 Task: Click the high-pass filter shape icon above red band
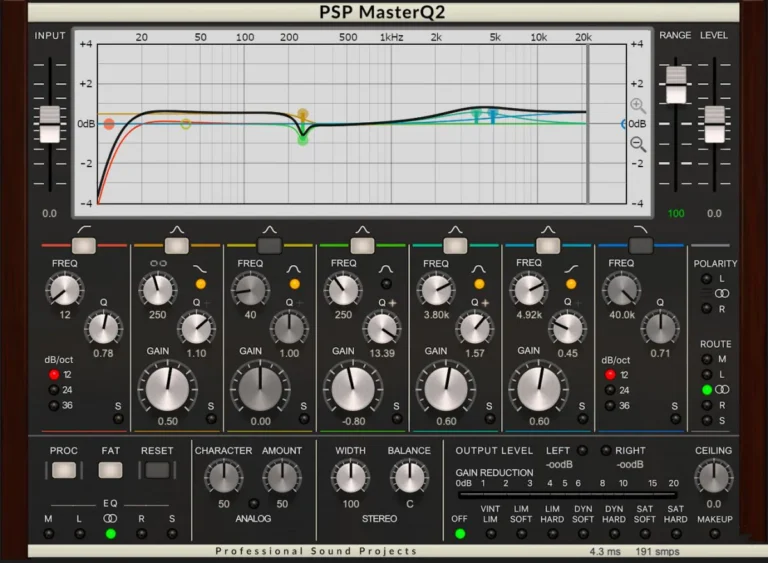pyautogui.click(x=84, y=229)
